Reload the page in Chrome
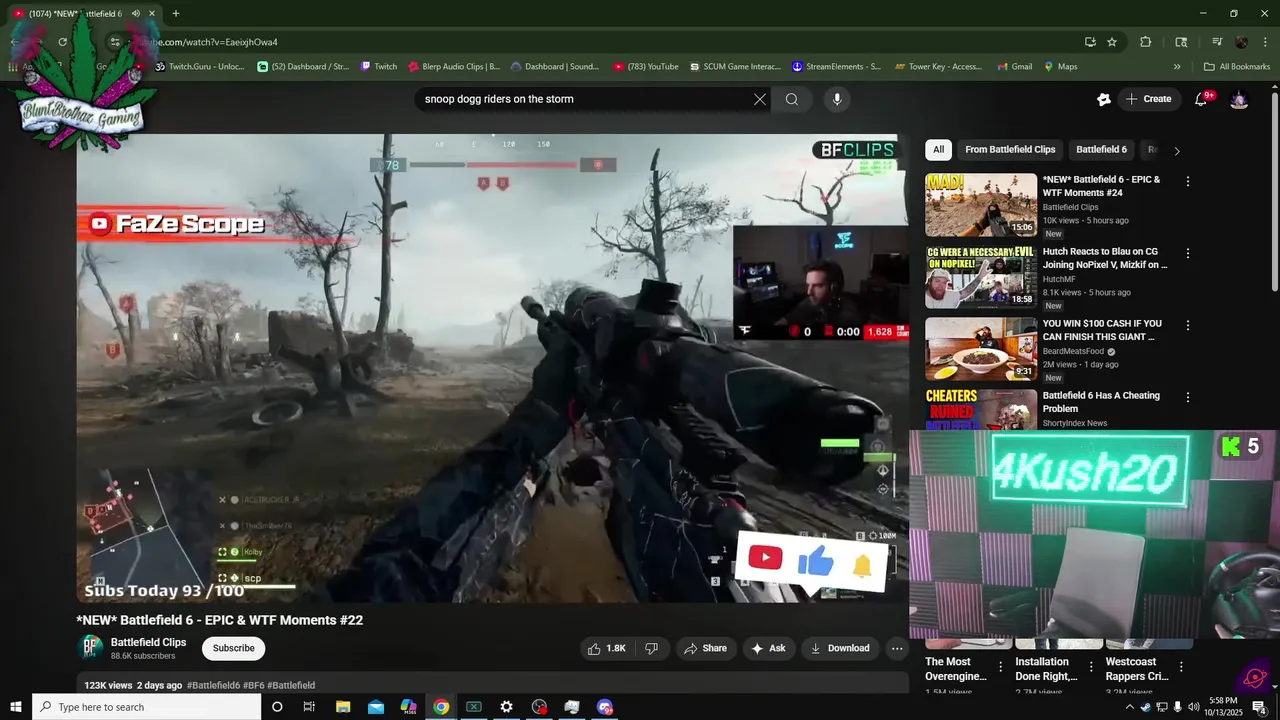Image resolution: width=1280 pixels, height=720 pixels. (62, 42)
